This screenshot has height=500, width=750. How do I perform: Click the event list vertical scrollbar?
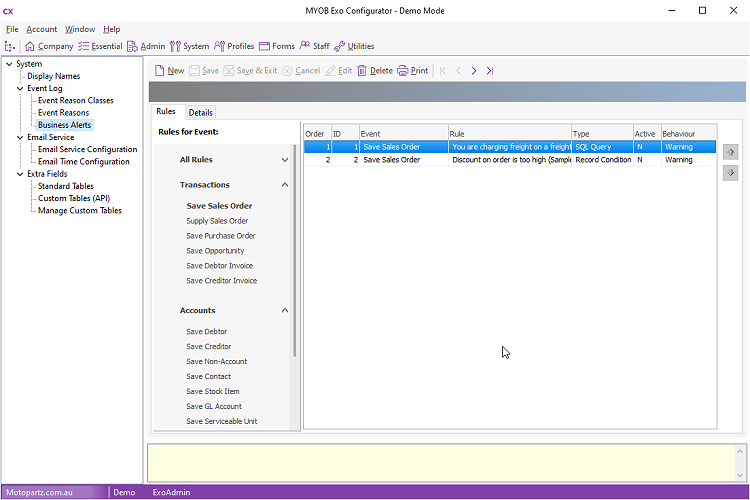point(295,250)
